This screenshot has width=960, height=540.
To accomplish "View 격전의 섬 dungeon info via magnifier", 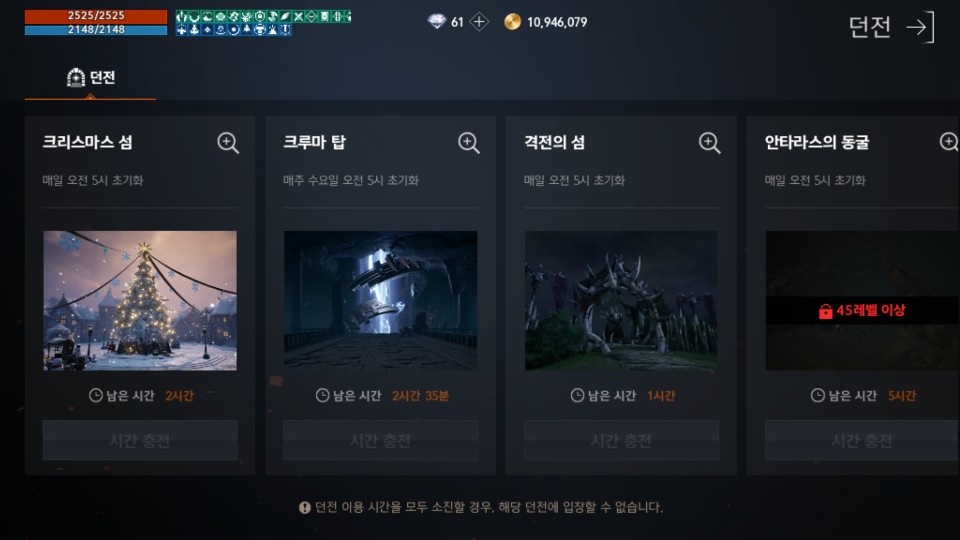I will (709, 143).
